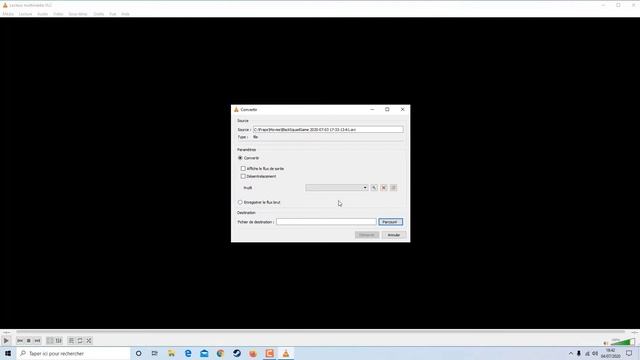
Task: Open the system volume tray icon
Action: pos(595,353)
